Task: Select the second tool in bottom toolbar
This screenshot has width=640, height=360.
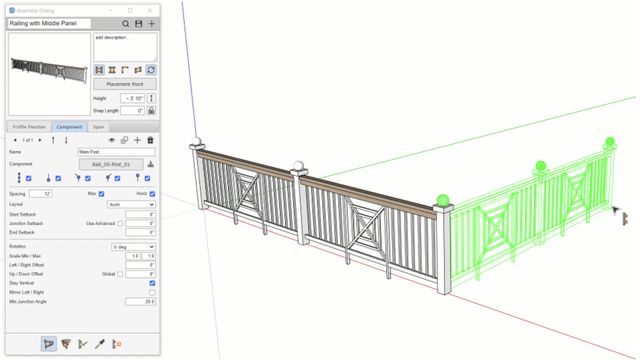Action: 66,344
